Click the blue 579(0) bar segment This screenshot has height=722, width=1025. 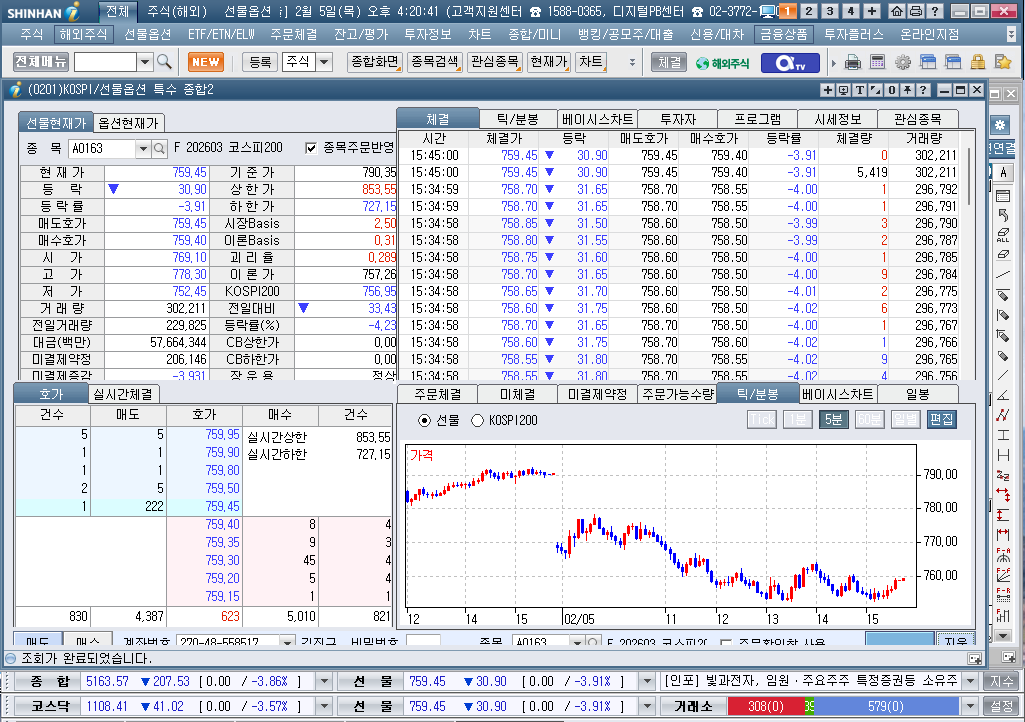point(886,706)
